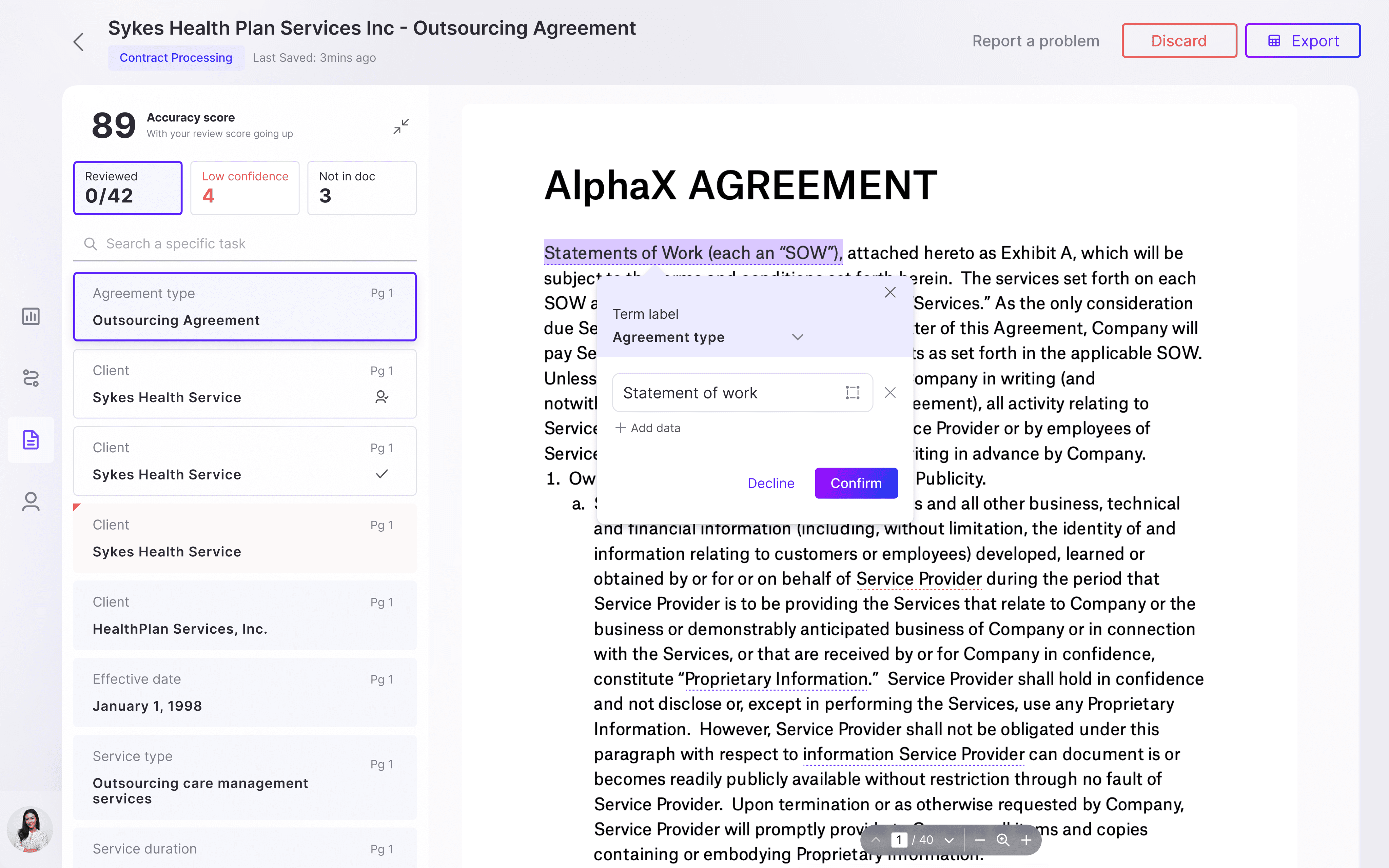
Task: Click the checkmark on the second Client card
Action: click(382, 474)
